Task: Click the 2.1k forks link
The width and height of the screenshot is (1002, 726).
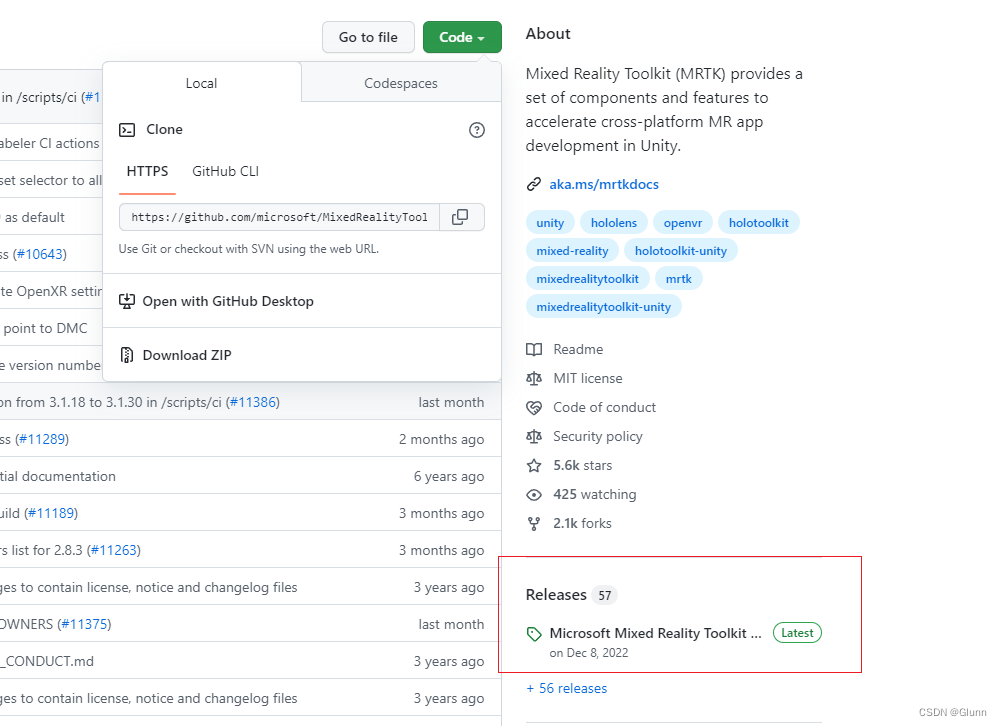Action: coord(582,523)
